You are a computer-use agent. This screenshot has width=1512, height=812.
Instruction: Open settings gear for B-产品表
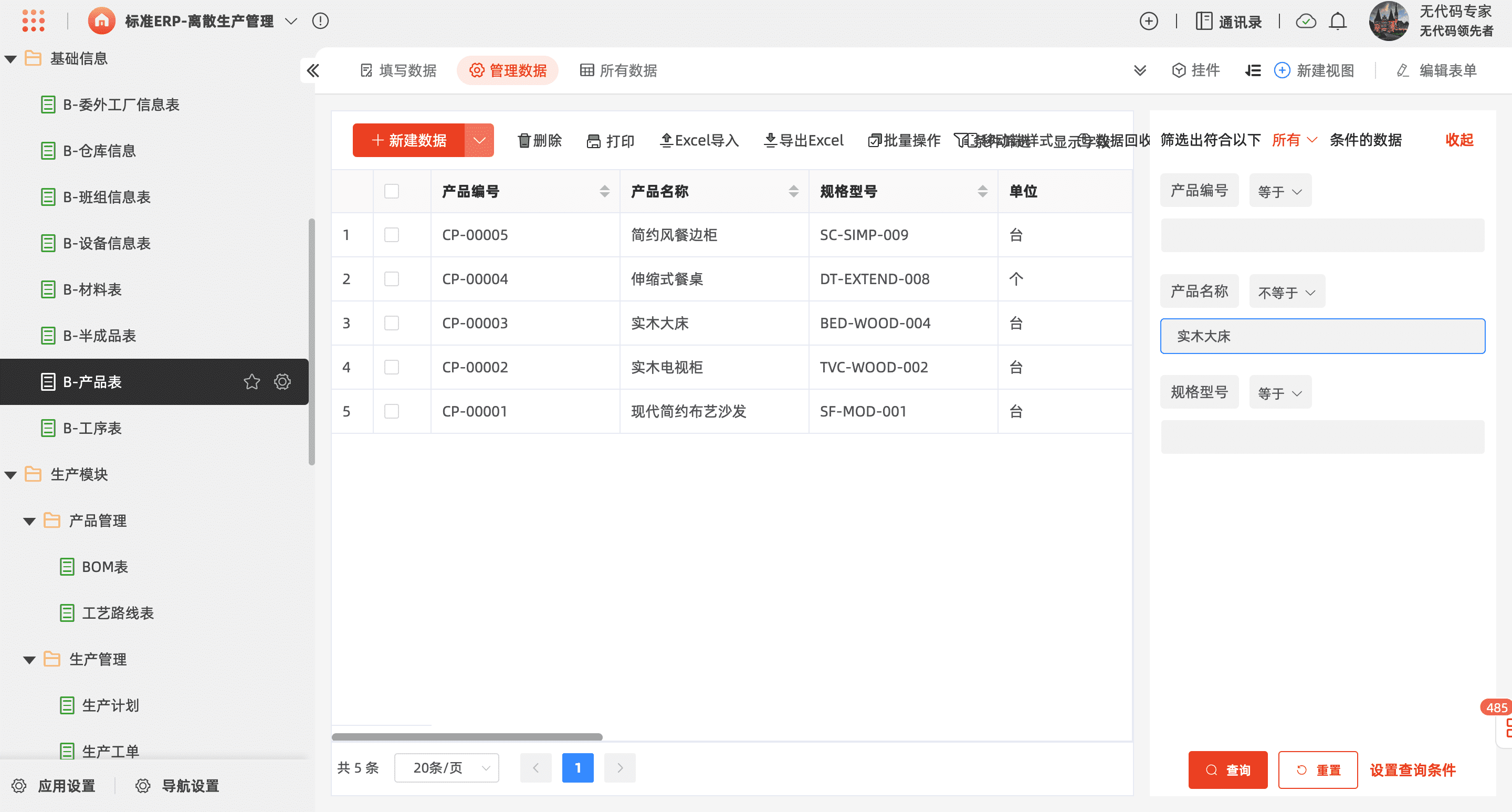click(x=282, y=382)
